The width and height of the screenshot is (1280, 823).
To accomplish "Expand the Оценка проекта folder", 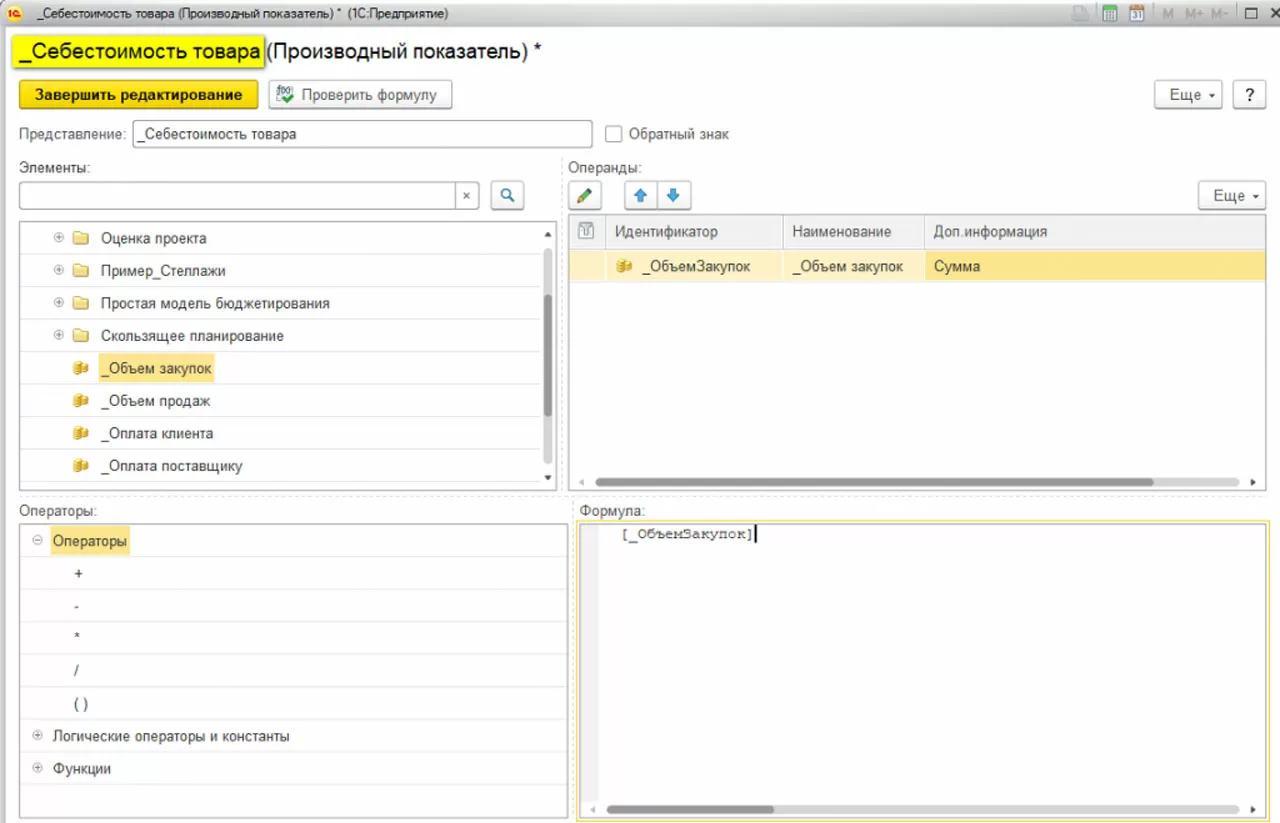I will 59,238.
